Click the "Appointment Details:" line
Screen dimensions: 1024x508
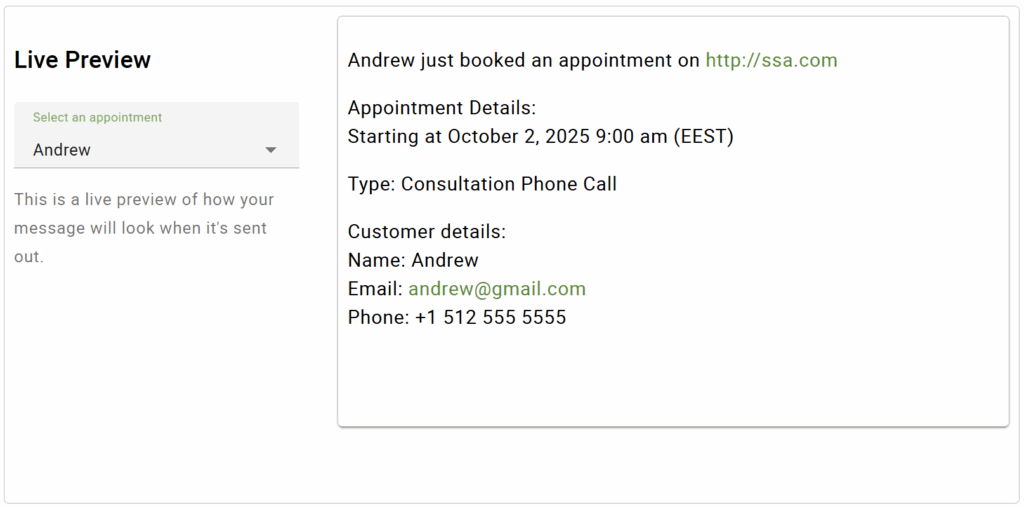(x=442, y=108)
